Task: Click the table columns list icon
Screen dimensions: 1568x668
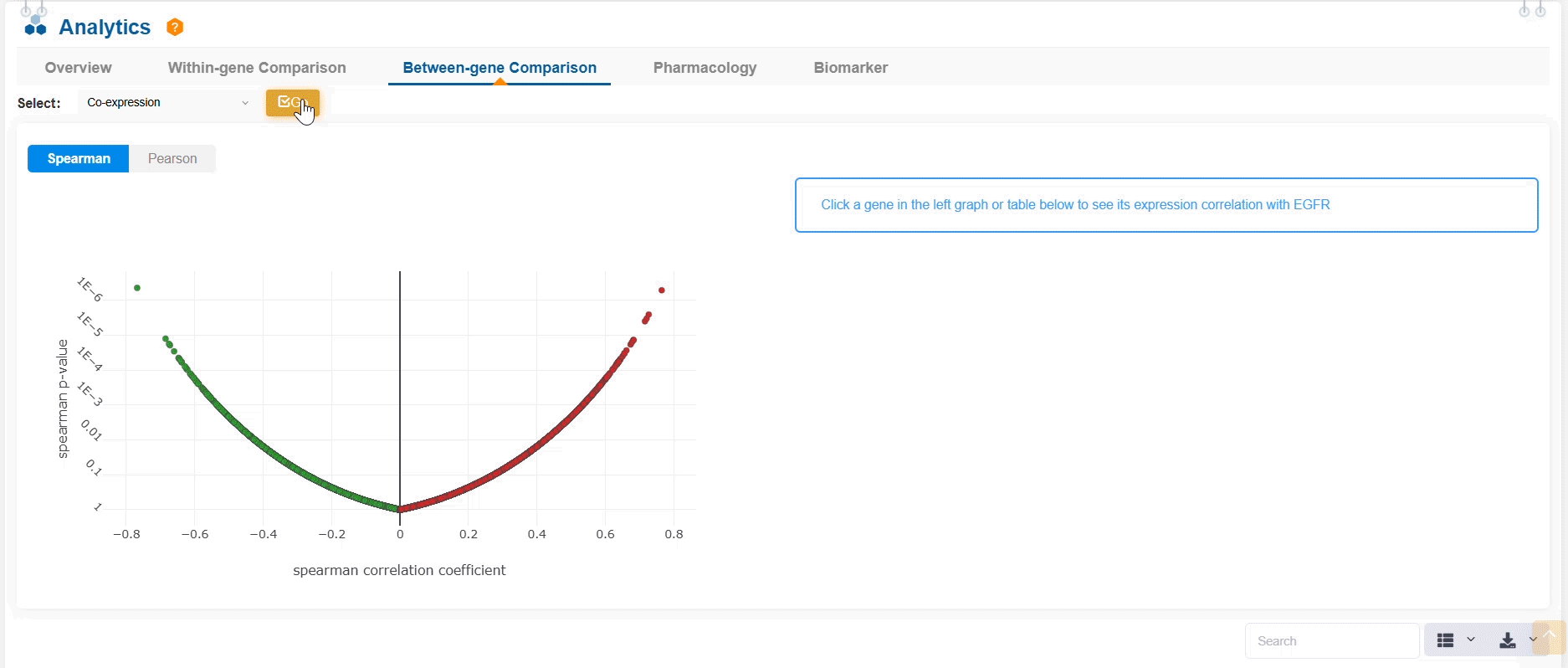Action: coord(1445,640)
